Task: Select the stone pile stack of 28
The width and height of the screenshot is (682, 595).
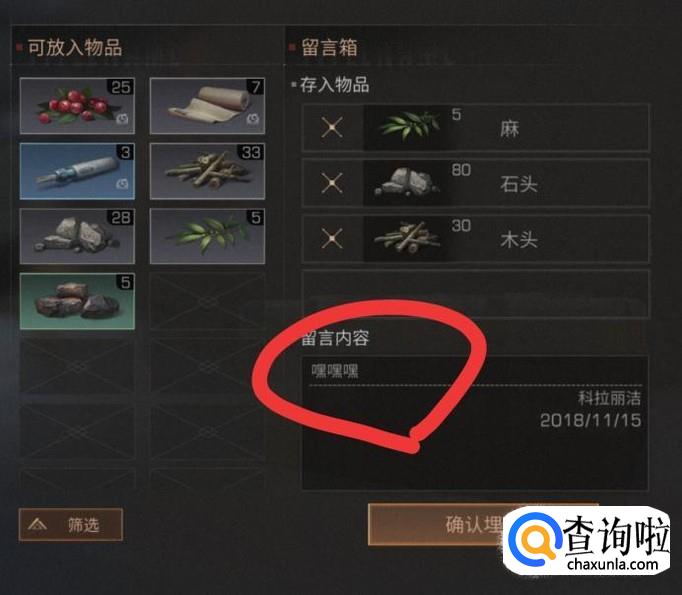Action: pos(77,236)
